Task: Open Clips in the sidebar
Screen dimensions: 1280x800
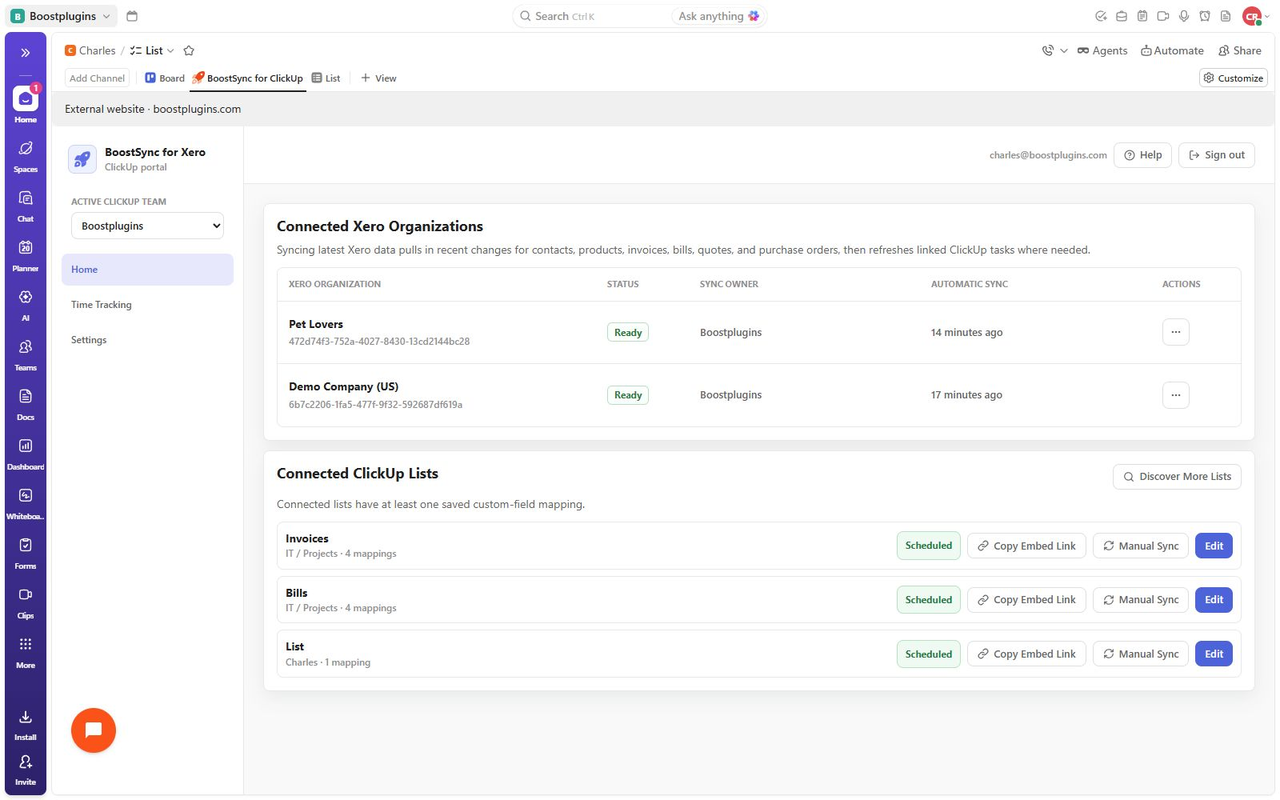Action: [x=25, y=601]
